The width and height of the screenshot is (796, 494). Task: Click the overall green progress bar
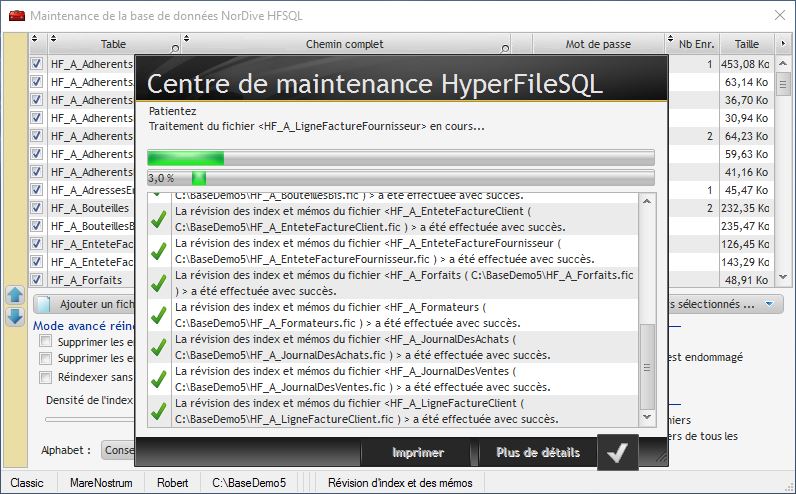(401, 158)
